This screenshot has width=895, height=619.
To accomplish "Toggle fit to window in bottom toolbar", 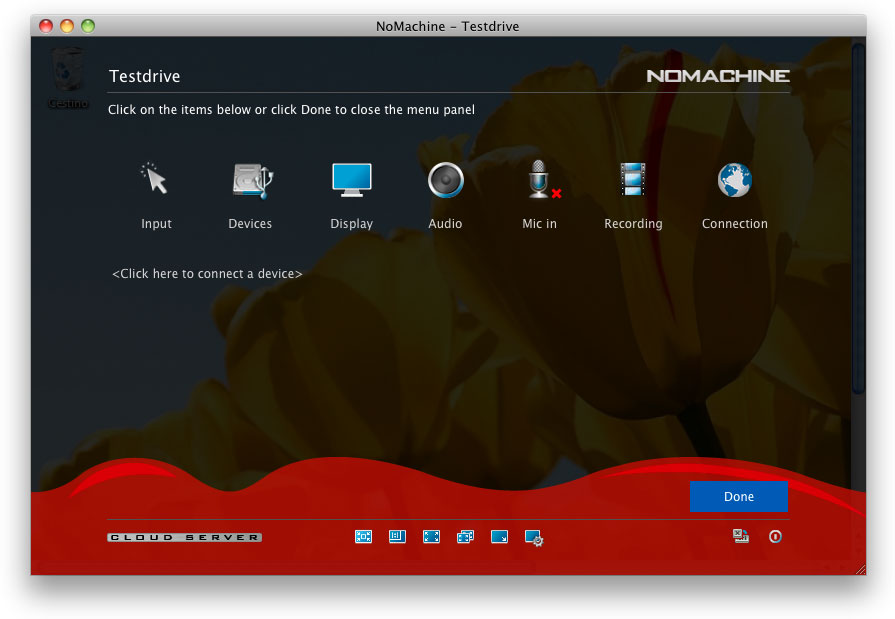I will click(363, 537).
